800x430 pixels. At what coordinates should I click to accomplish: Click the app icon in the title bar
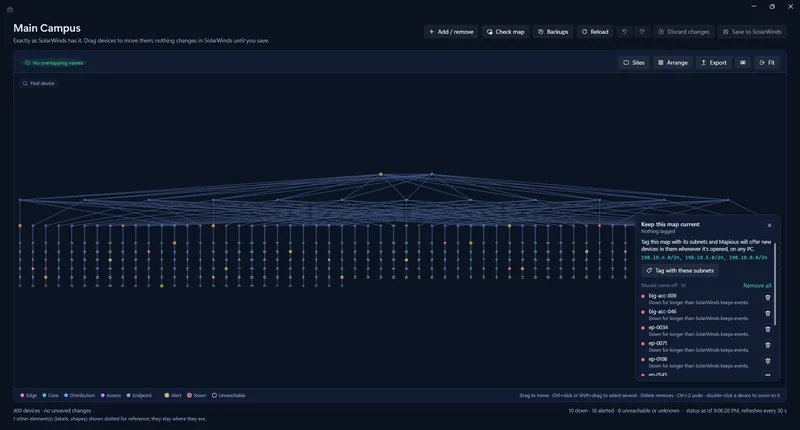coord(10,10)
